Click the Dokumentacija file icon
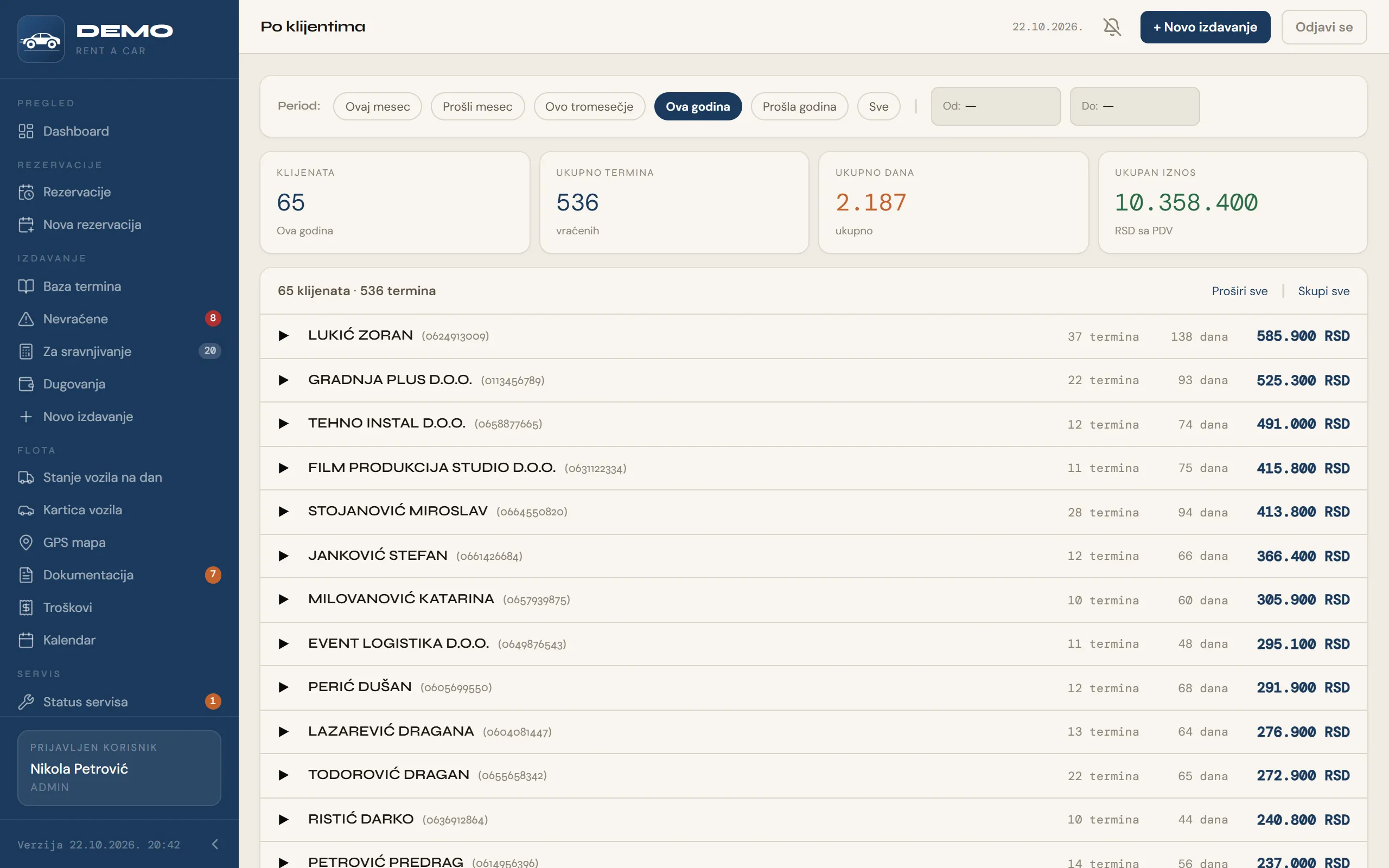The width and height of the screenshot is (1389, 868). (x=26, y=575)
